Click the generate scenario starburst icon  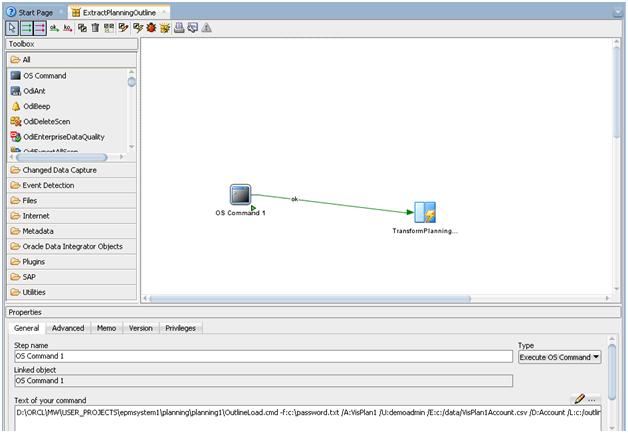165,28
